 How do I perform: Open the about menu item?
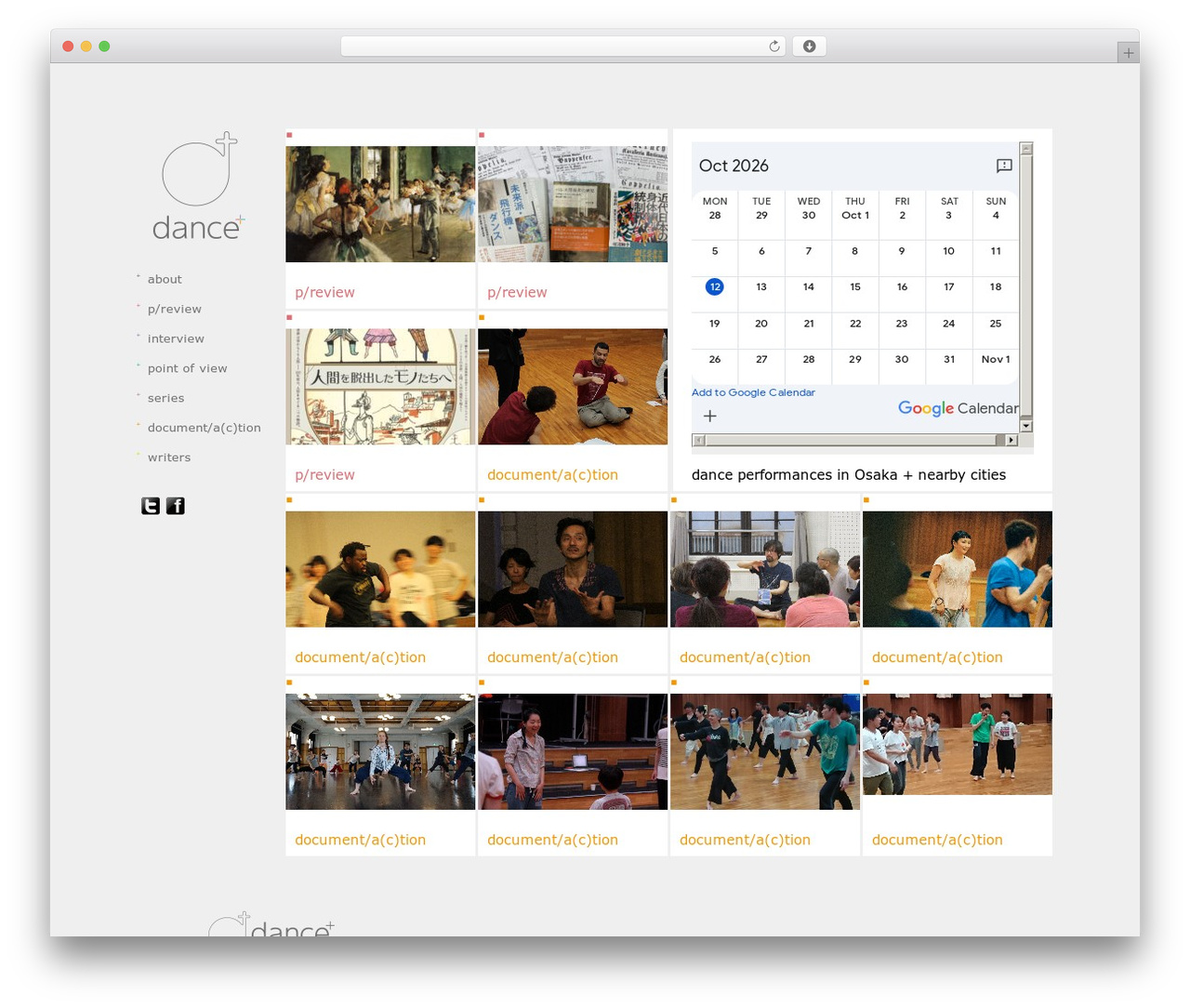coord(165,279)
